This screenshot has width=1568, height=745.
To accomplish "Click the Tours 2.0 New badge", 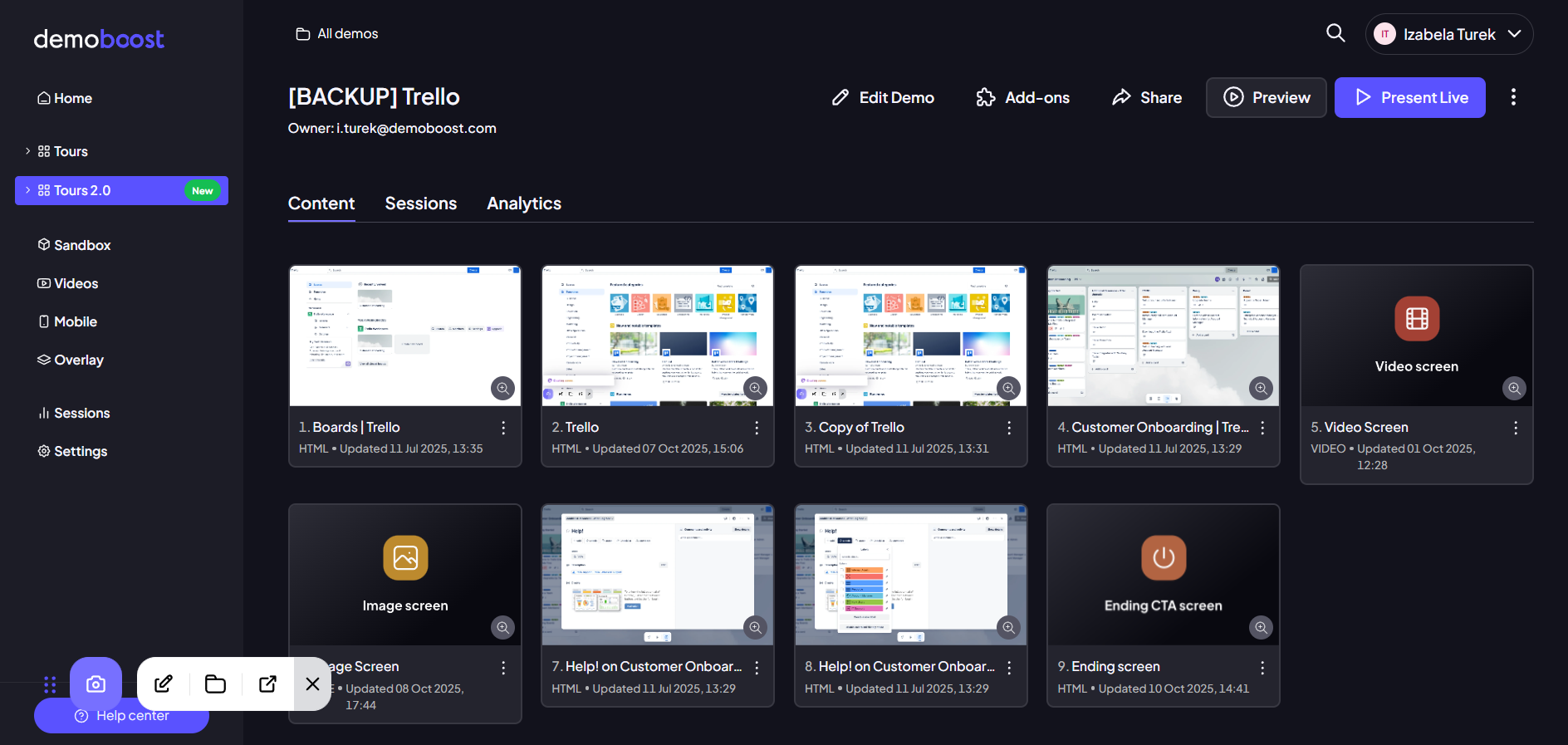I will [203, 190].
